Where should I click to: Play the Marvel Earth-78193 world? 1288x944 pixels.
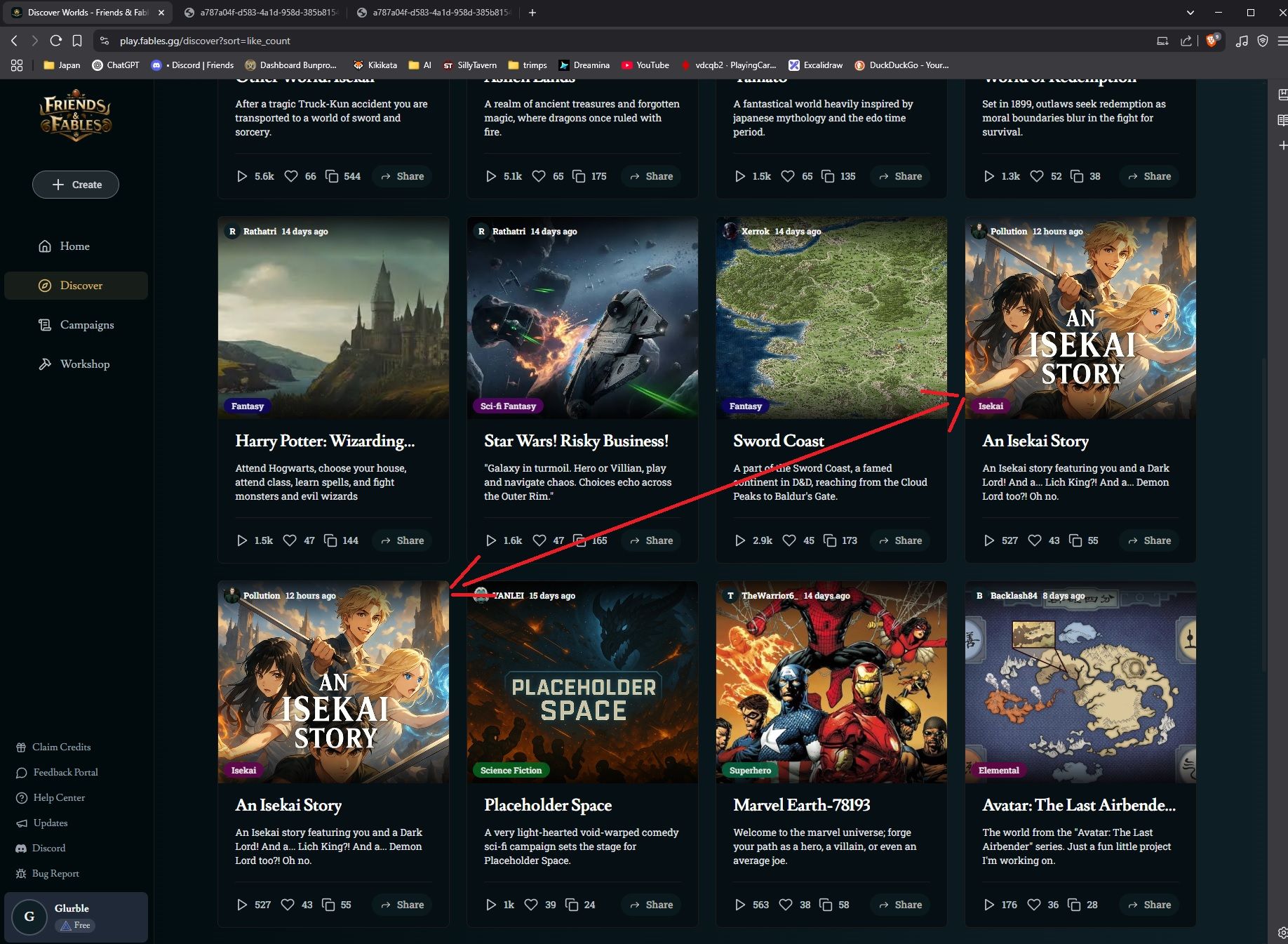[740, 905]
